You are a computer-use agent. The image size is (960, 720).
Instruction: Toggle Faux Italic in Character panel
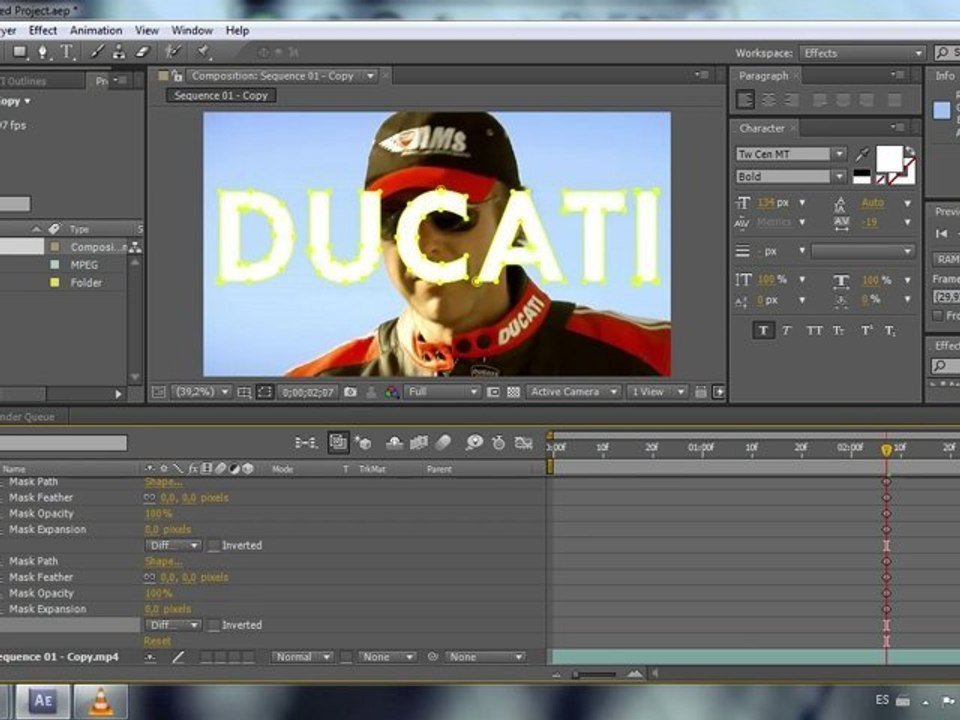pos(786,331)
